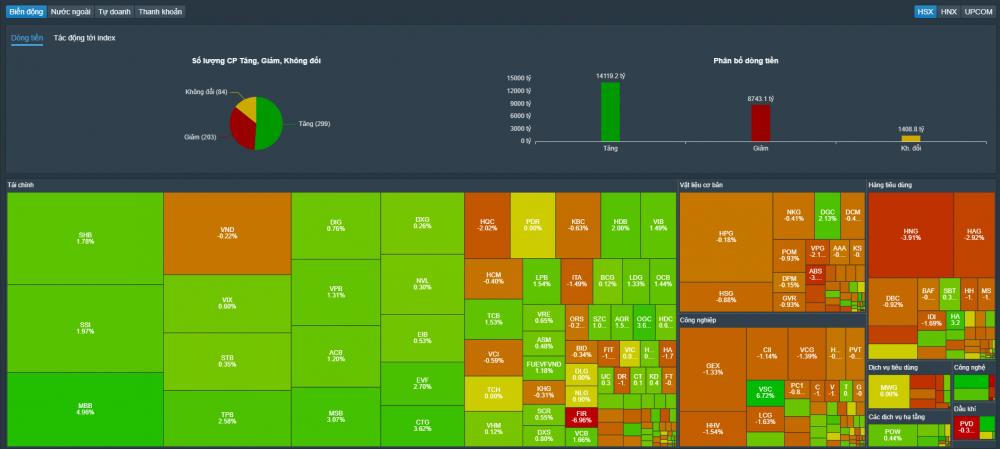The image size is (1000, 449).
Task: Select the Dòng tiền sub-tab
Action: pos(27,38)
